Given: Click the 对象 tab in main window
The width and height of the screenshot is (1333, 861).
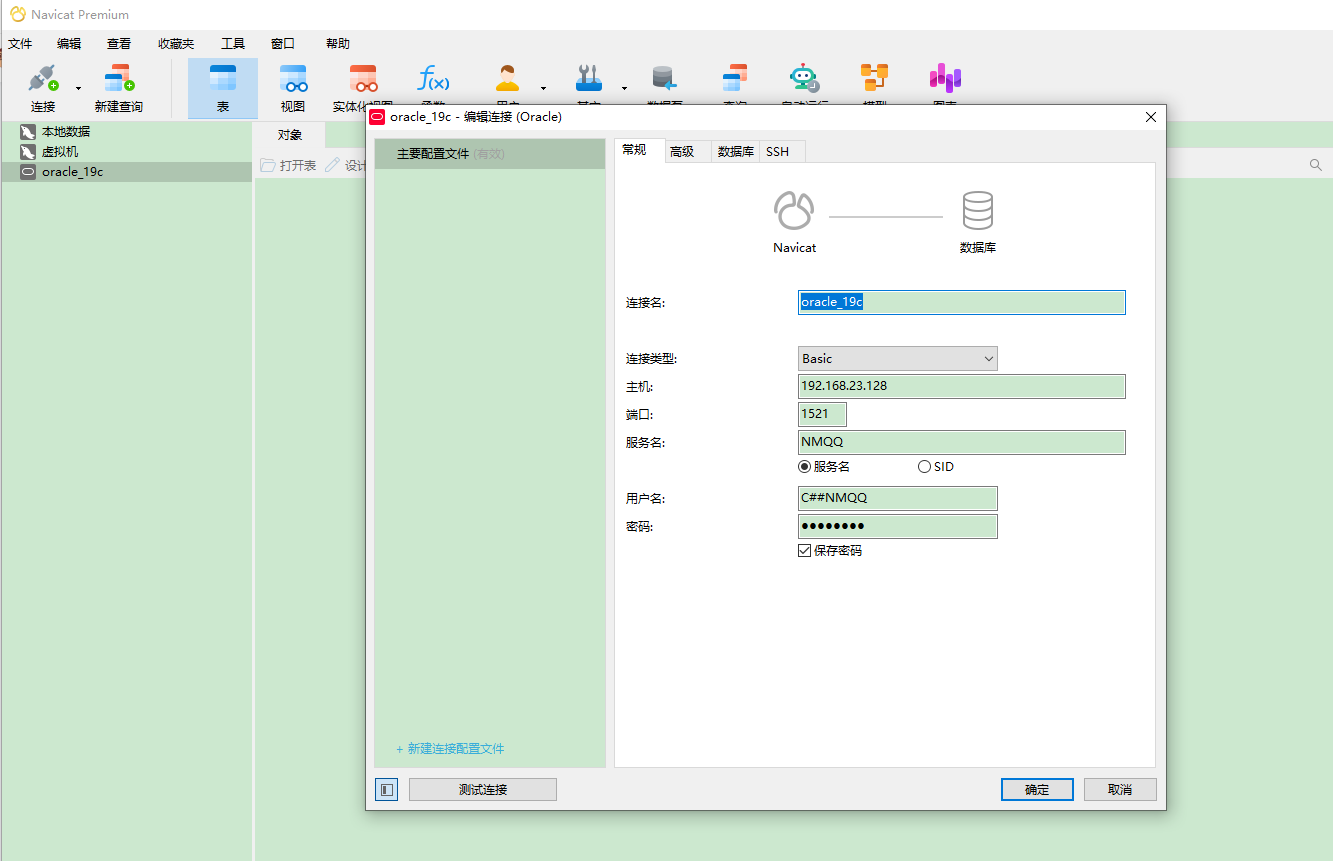Looking at the screenshot, I should (x=290, y=135).
